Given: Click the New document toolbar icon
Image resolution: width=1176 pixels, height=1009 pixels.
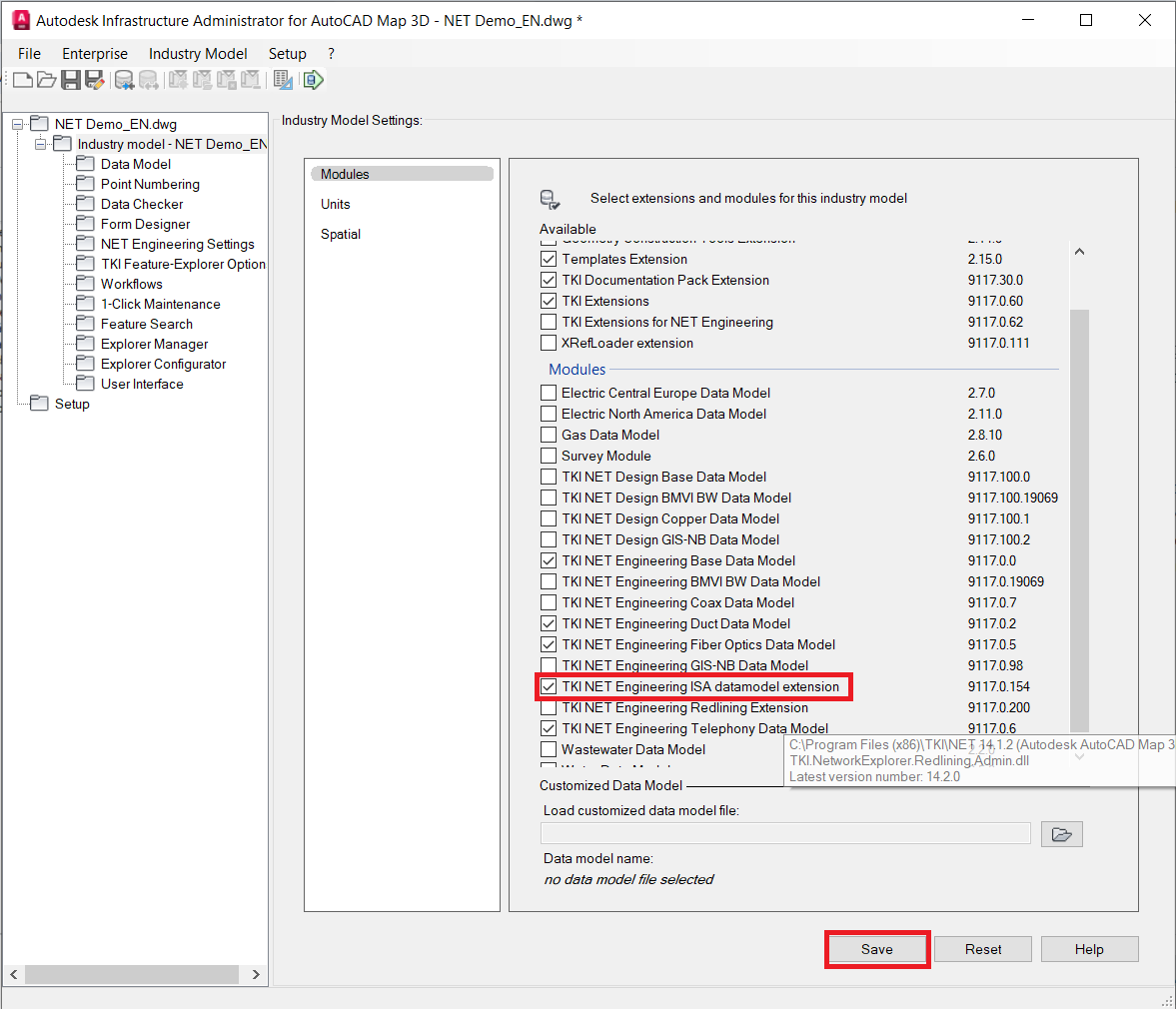Looking at the screenshot, I should tap(23, 80).
